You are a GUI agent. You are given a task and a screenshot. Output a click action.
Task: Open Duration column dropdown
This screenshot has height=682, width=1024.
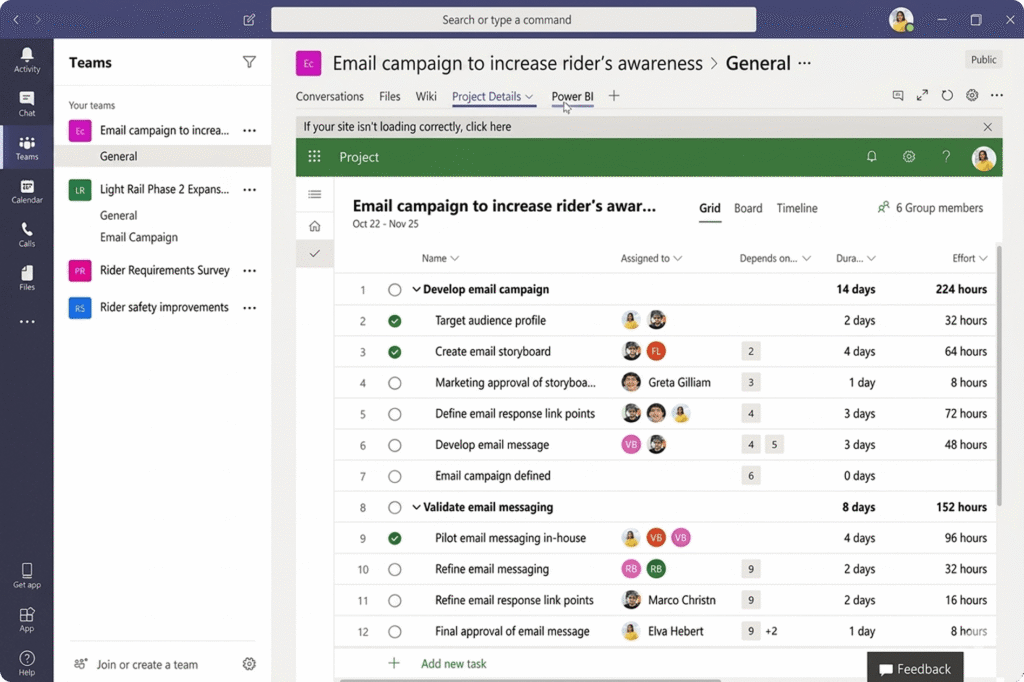pos(871,258)
